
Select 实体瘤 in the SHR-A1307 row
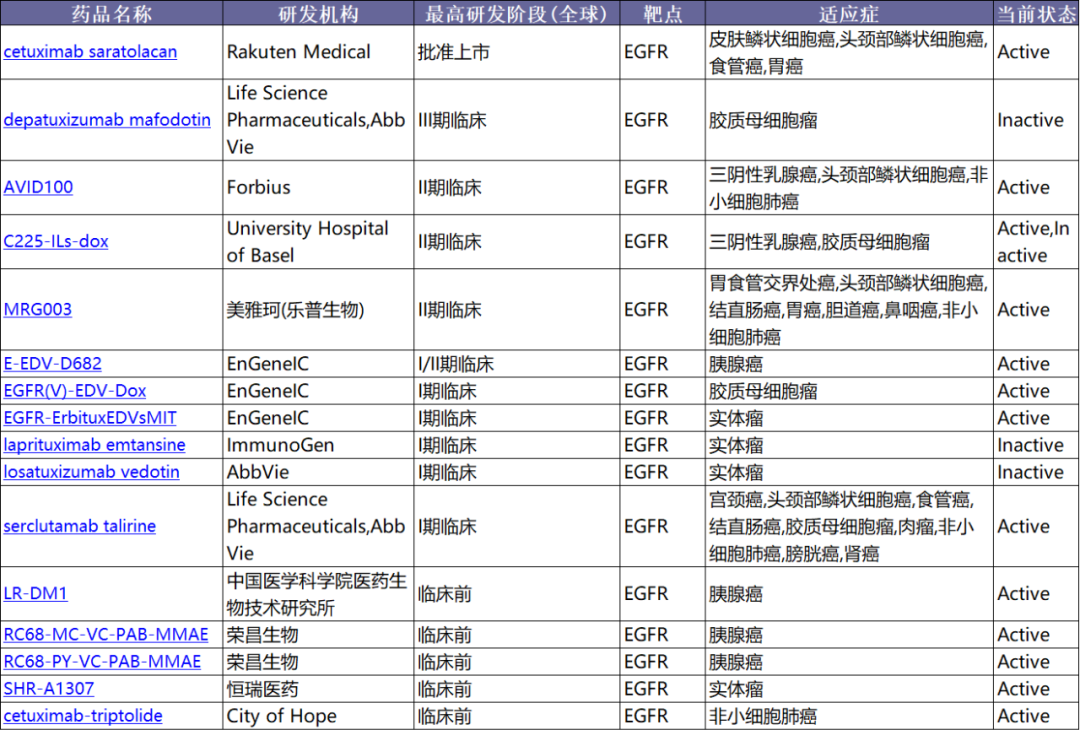pyautogui.click(x=849, y=689)
